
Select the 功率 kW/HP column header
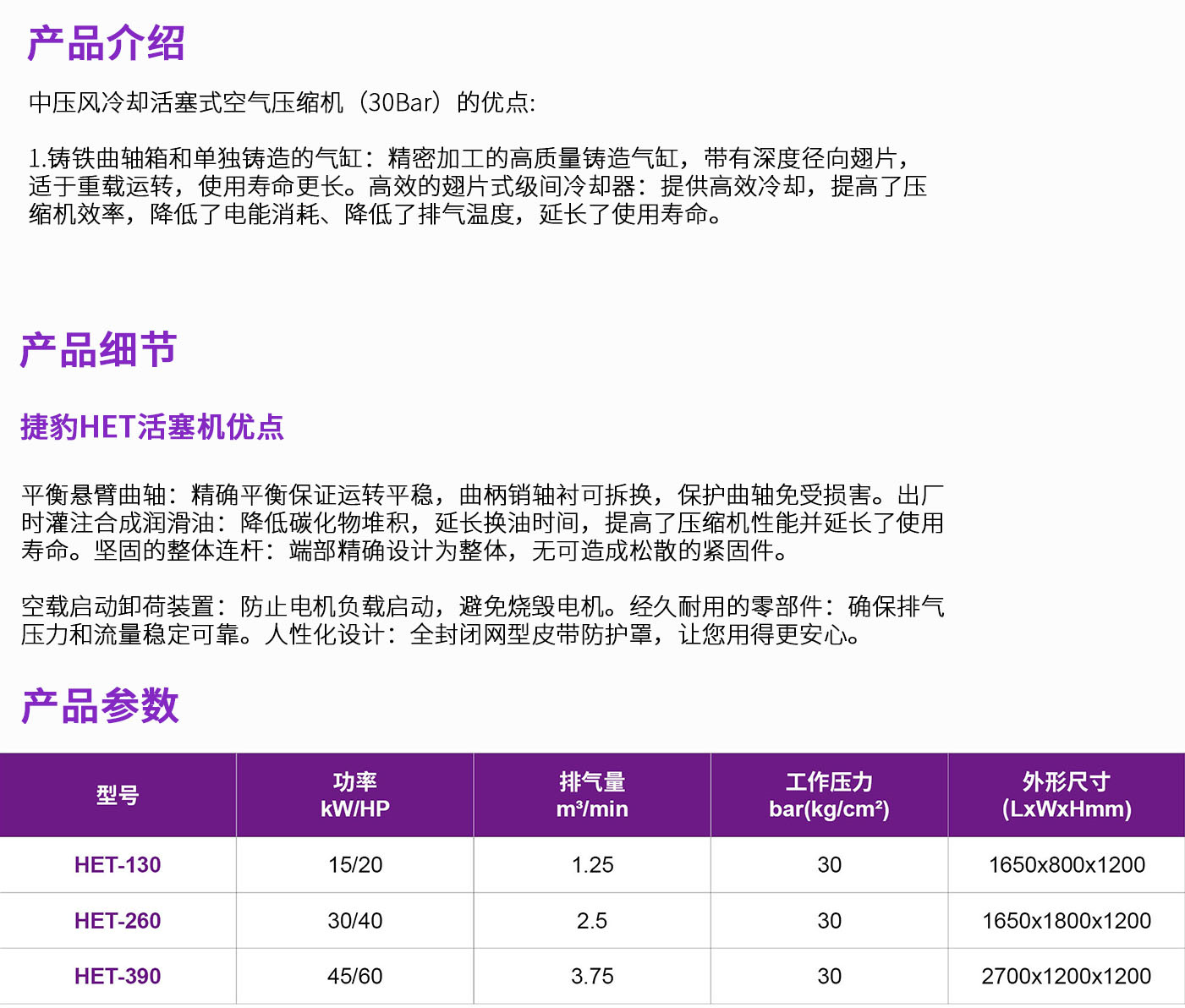355,795
